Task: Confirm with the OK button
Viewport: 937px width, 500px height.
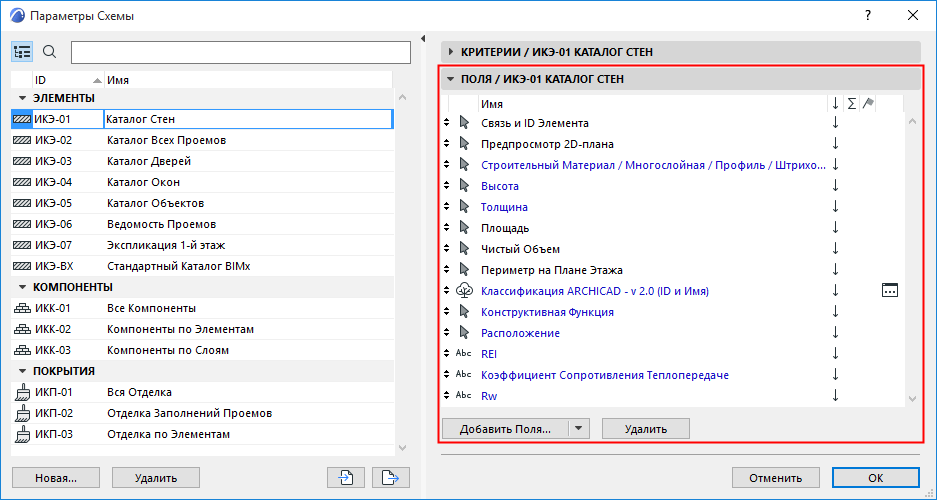Action: point(875,478)
